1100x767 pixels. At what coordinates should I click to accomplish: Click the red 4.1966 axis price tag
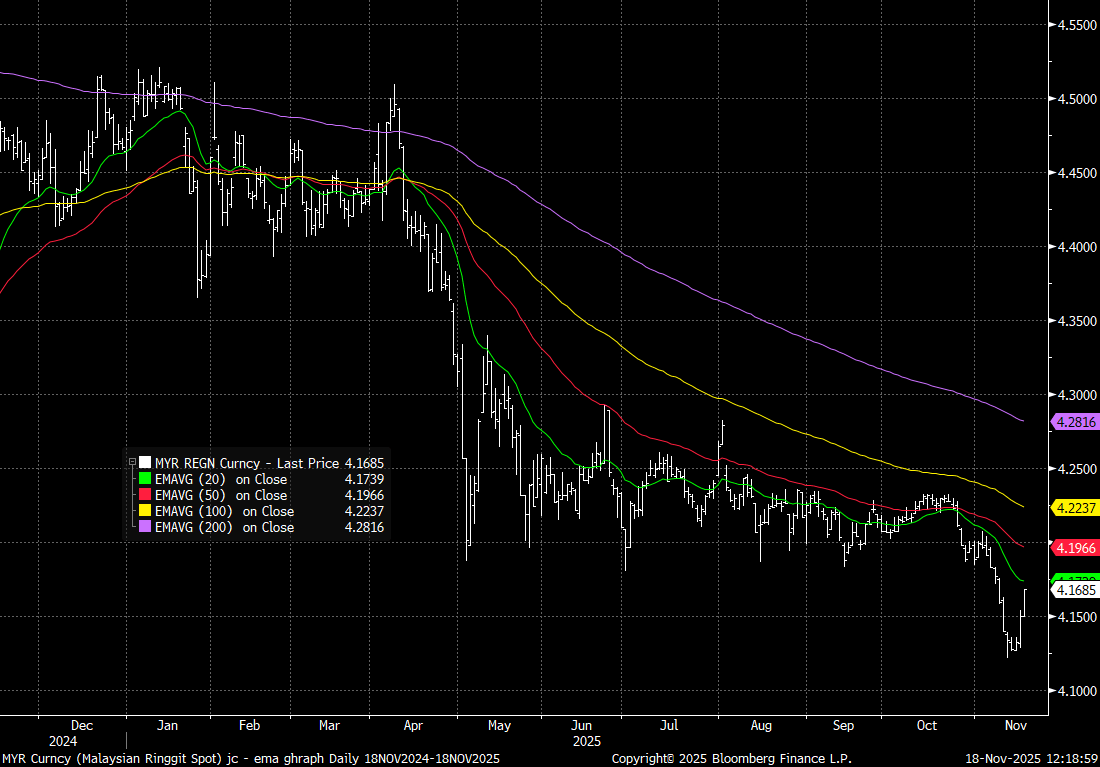click(1076, 548)
